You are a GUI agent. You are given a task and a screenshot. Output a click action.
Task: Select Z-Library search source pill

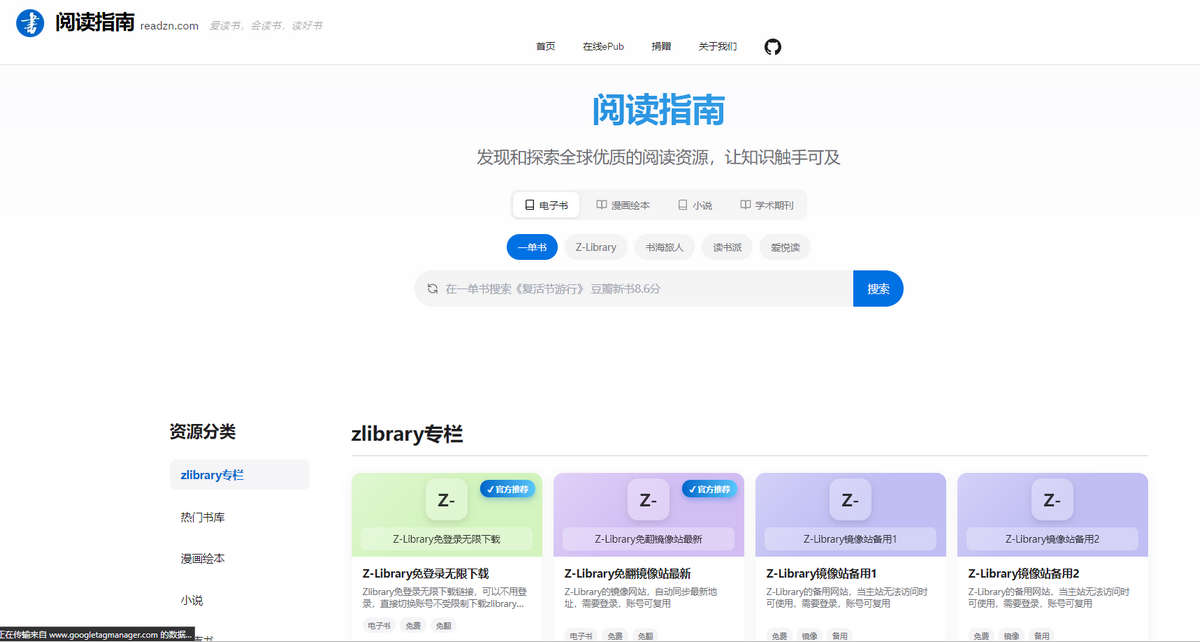pos(596,247)
